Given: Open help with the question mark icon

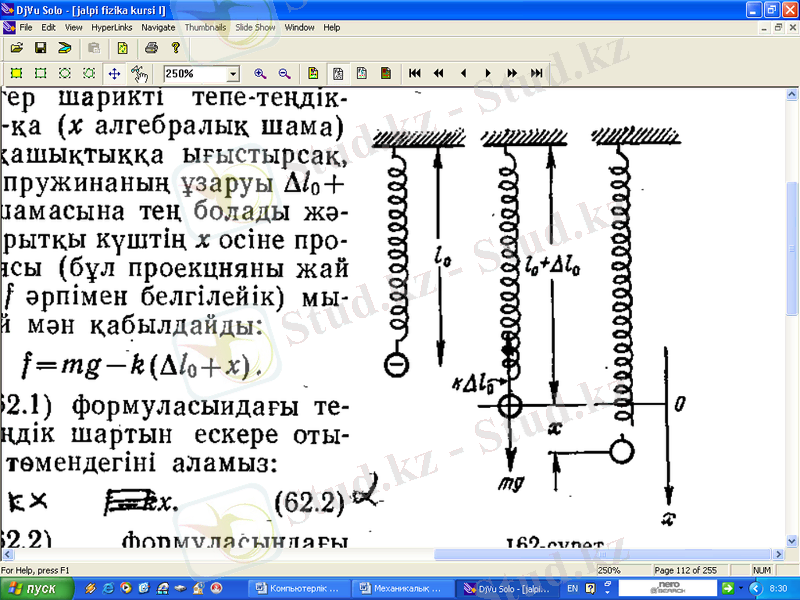Looking at the screenshot, I should click(x=176, y=48).
